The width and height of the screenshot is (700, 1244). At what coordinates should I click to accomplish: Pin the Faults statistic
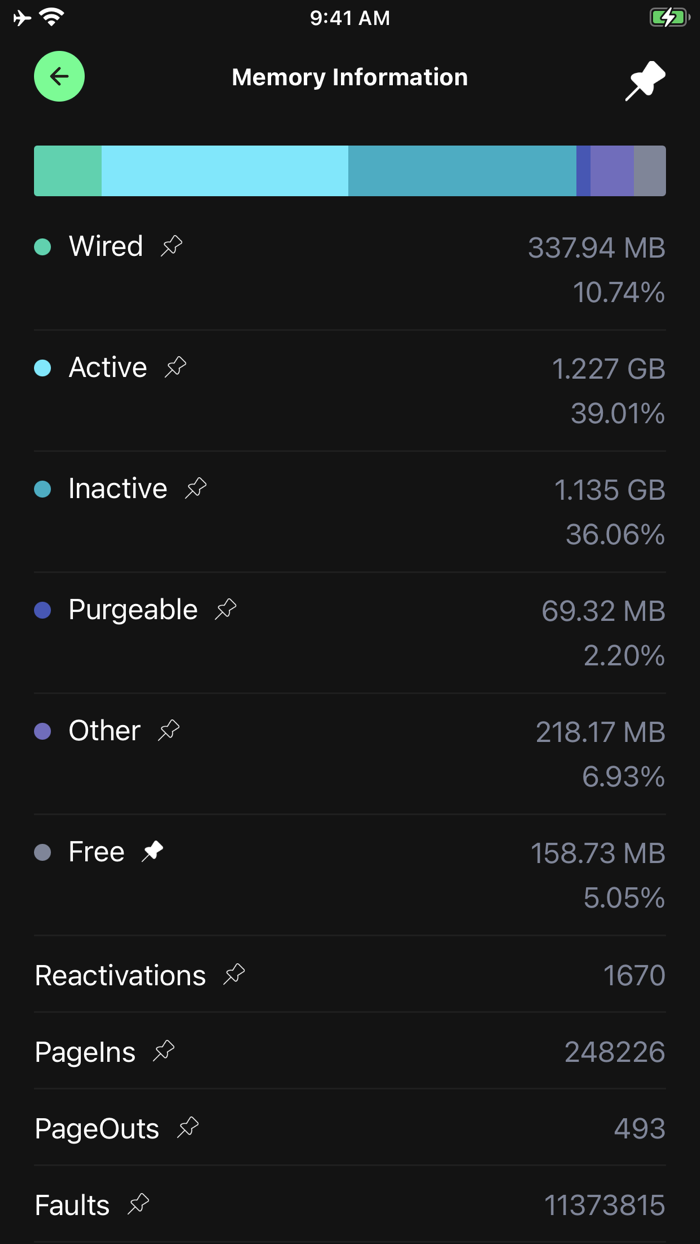pos(139,1204)
